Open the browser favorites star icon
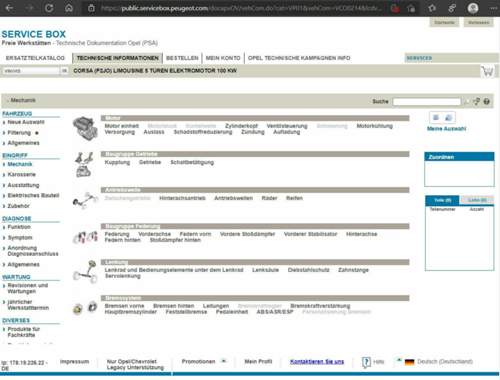 click(x=432, y=8)
